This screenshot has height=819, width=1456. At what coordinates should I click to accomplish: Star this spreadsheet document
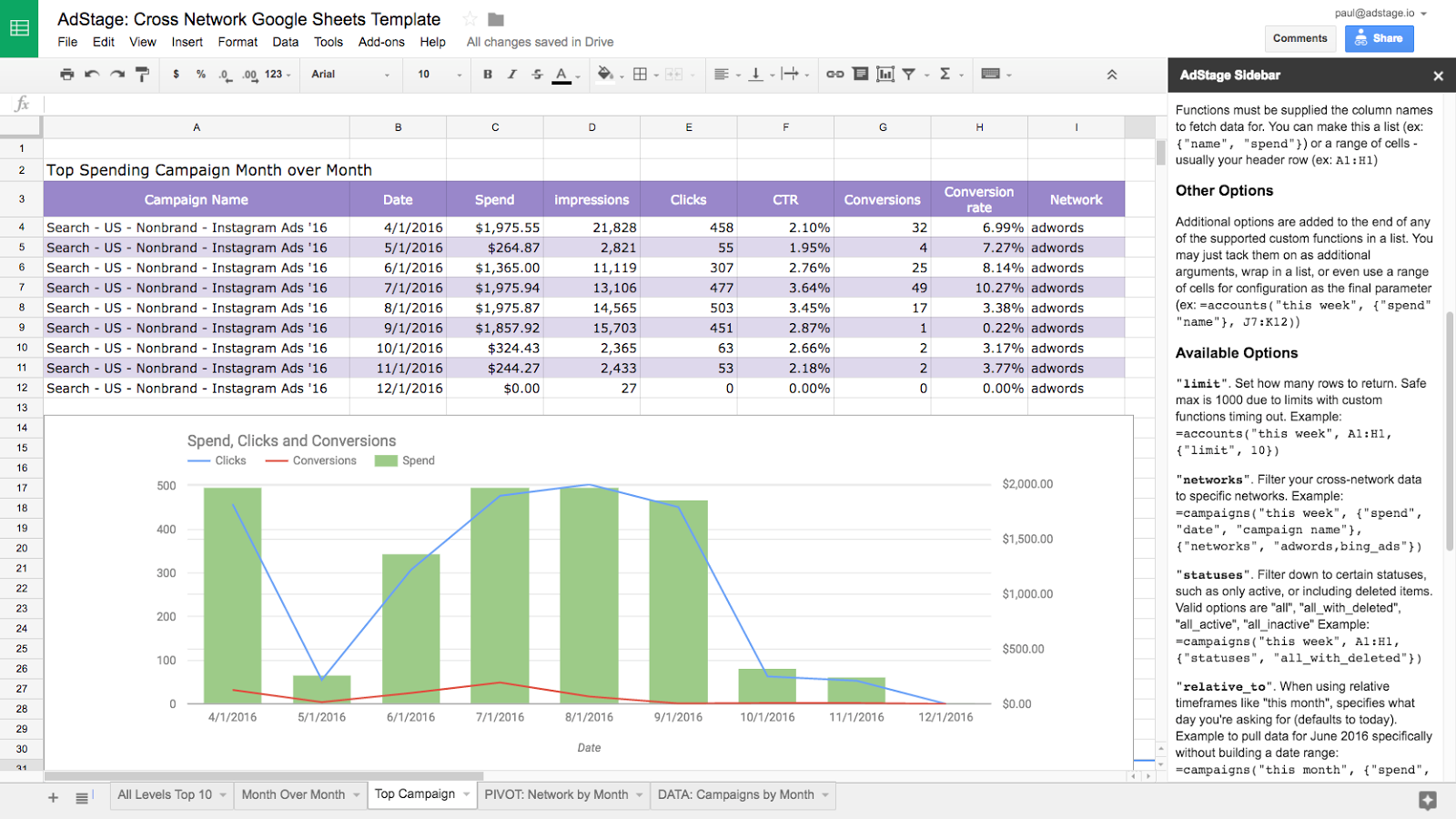tap(470, 19)
